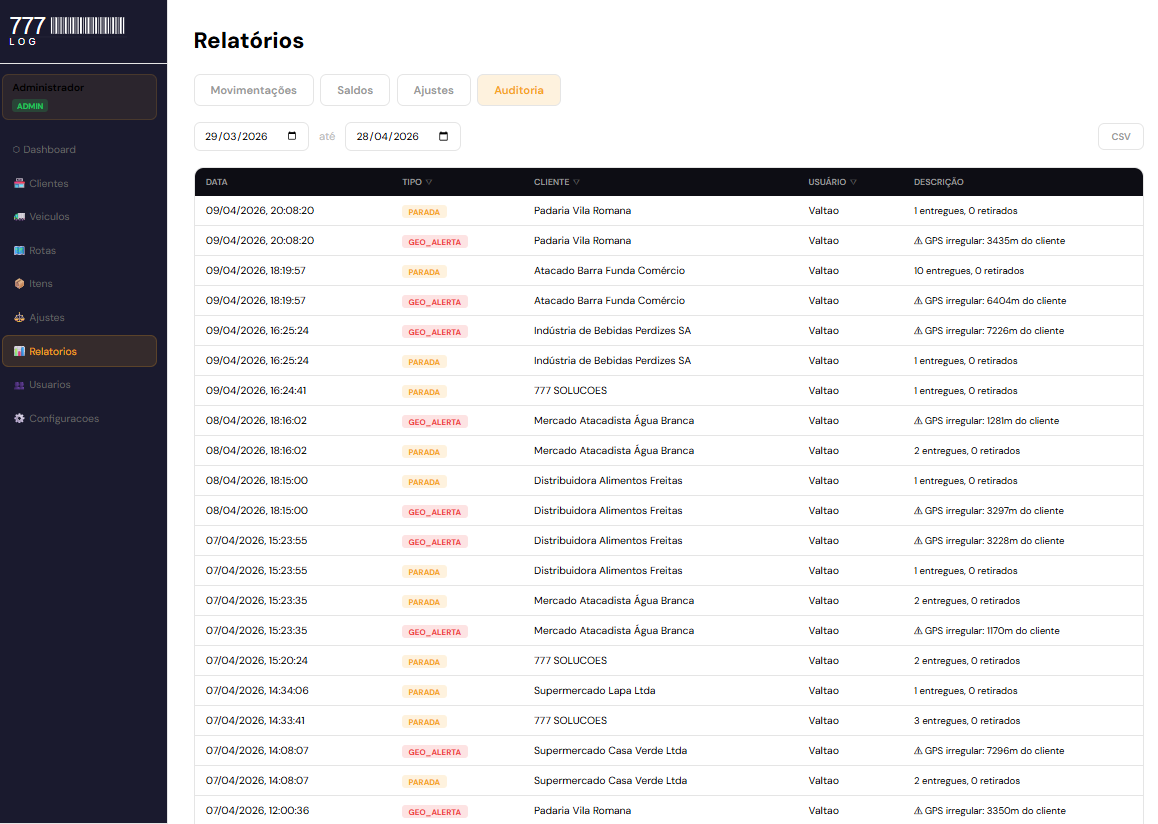Viewport: 1158px width, 824px height.
Task: Click the Dashboard icon in sidebar
Action: [x=17, y=150]
